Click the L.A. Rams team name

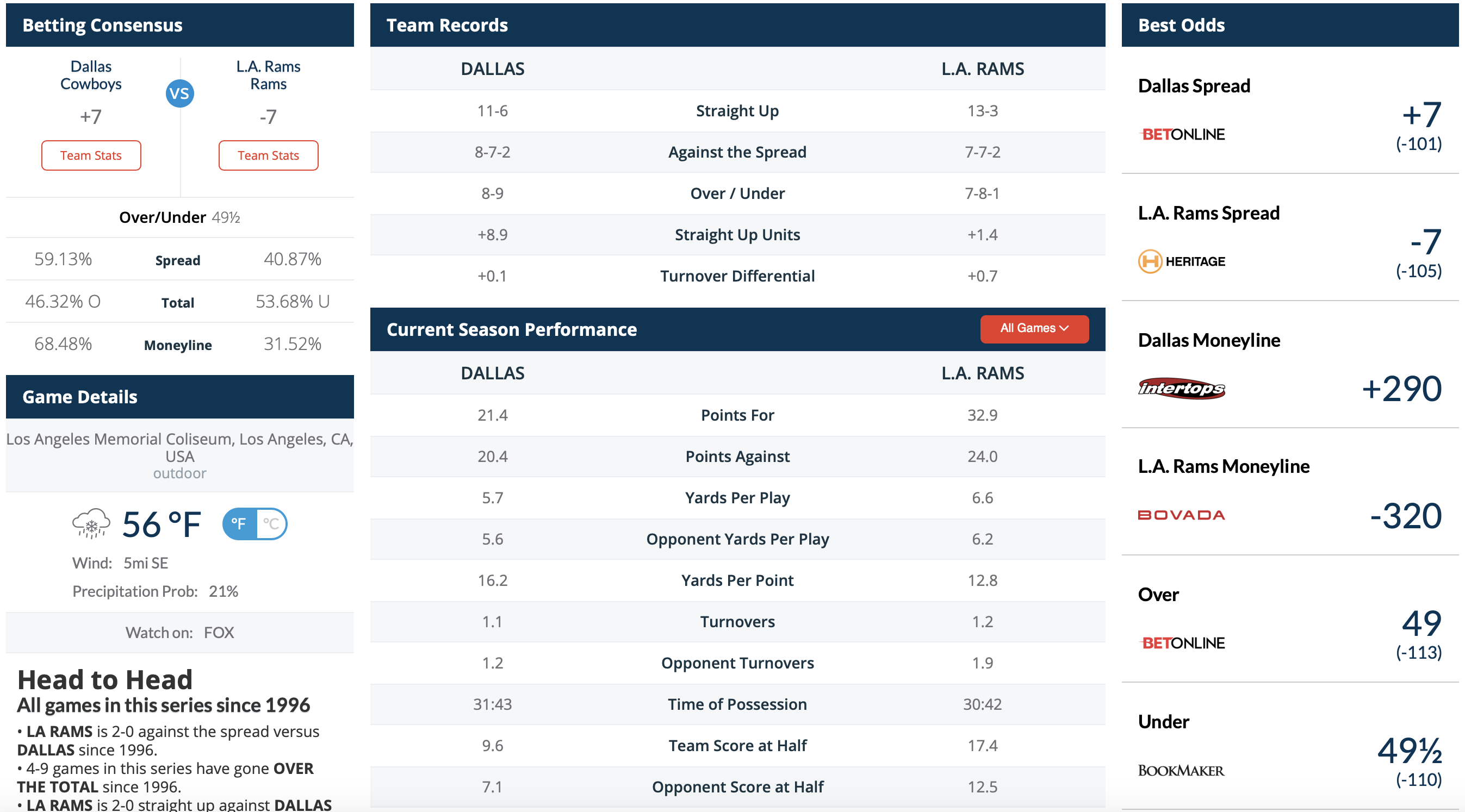(269, 75)
